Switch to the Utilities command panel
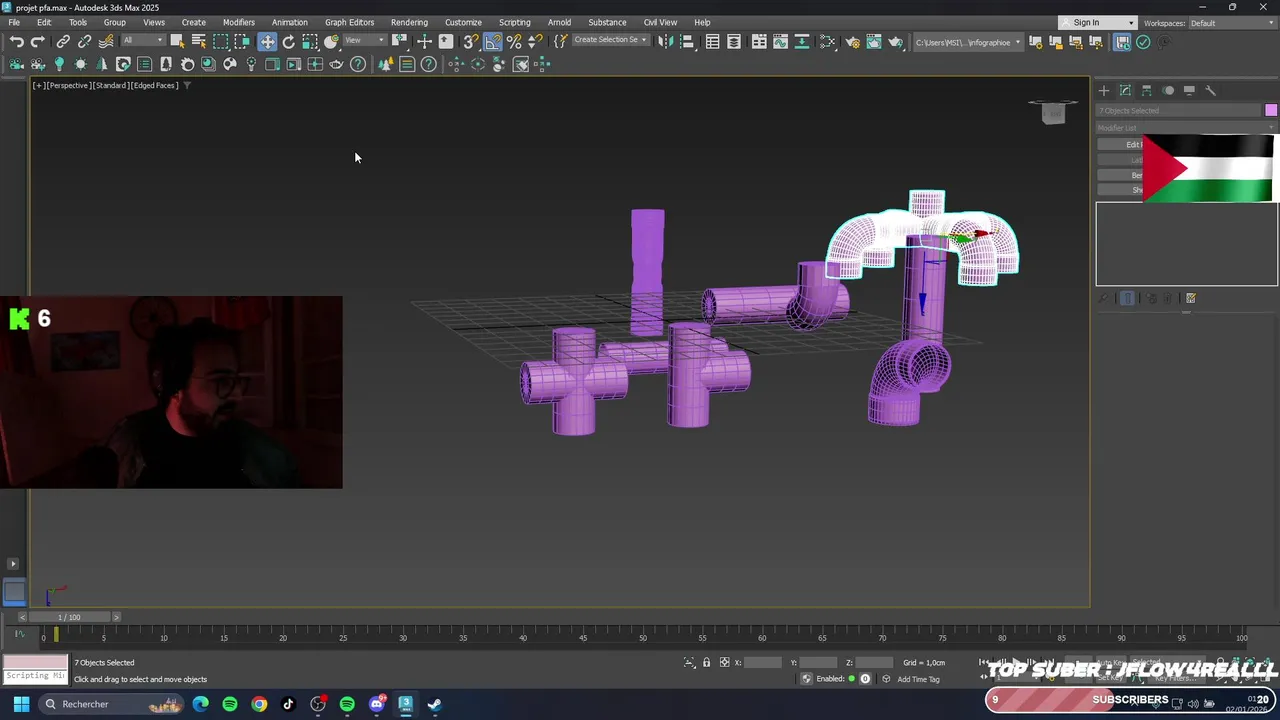The height and width of the screenshot is (720, 1280). point(1210,90)
